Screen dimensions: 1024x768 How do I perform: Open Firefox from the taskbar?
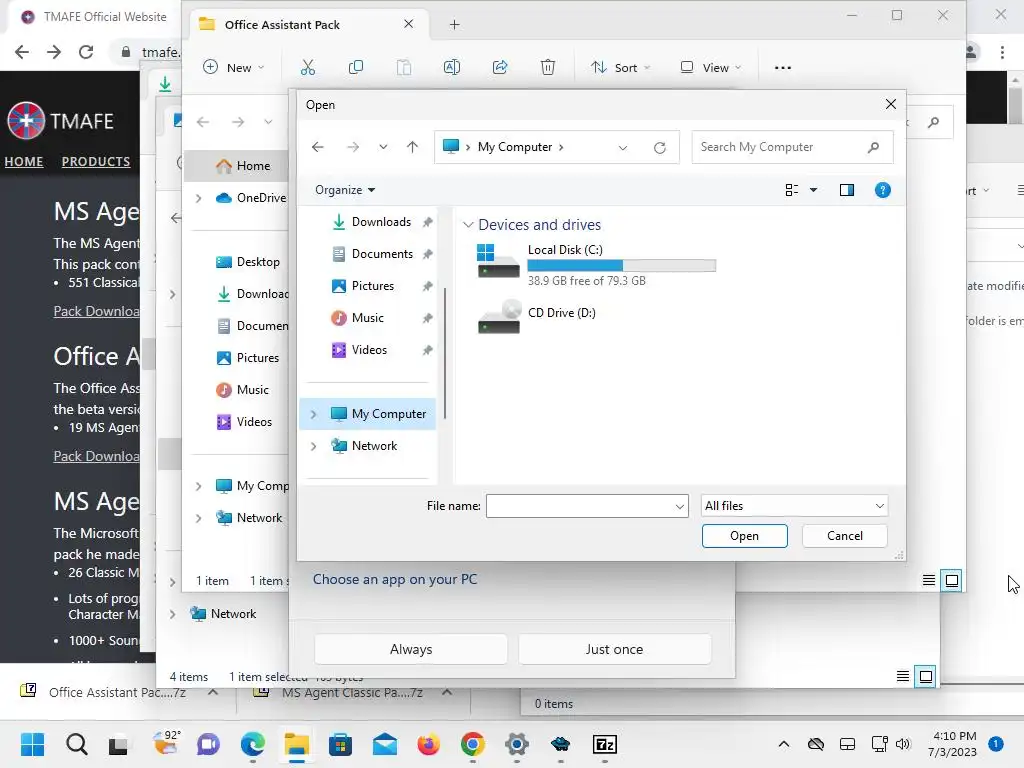coord(428,744)
